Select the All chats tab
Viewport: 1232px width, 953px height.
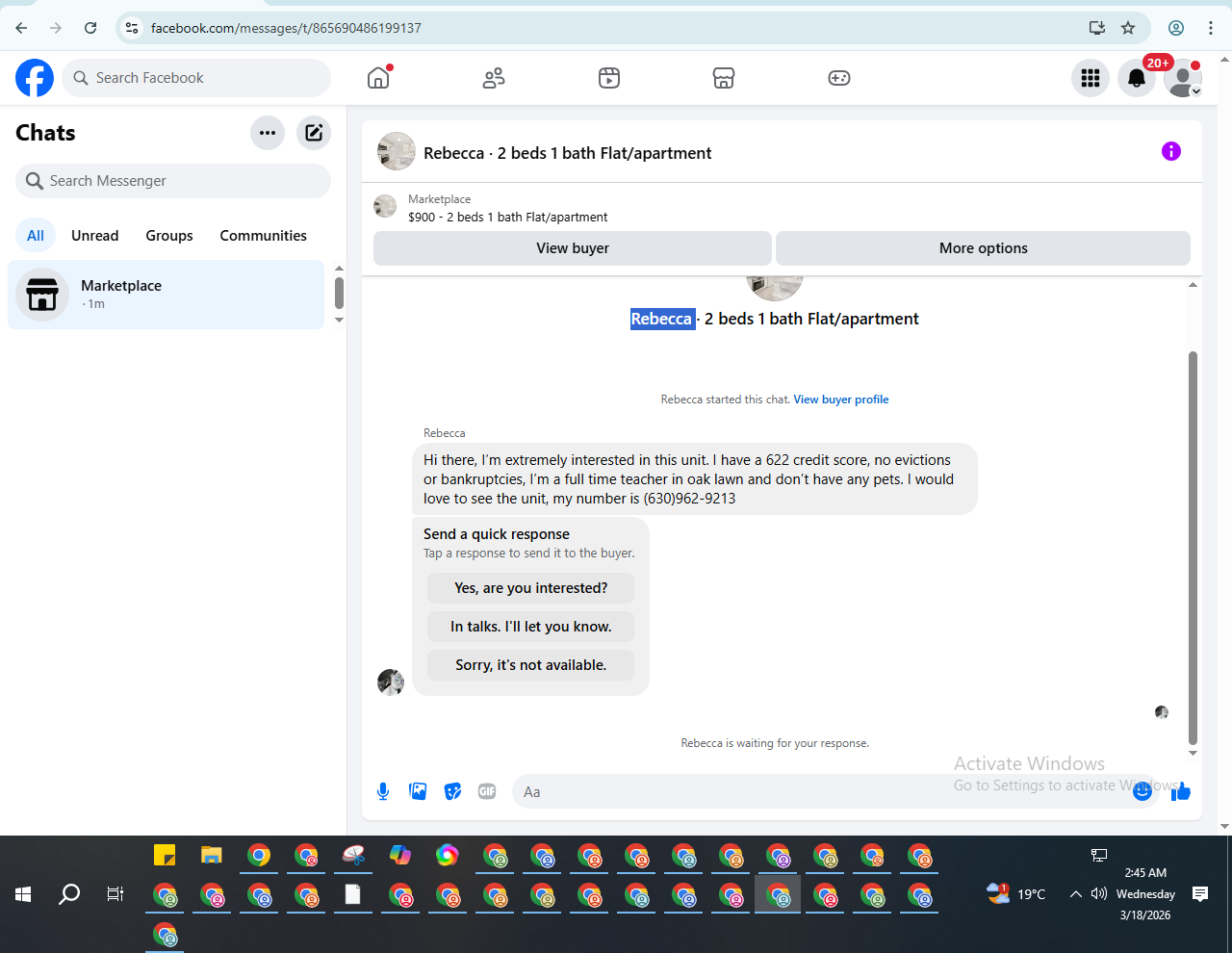coord(36,236)
